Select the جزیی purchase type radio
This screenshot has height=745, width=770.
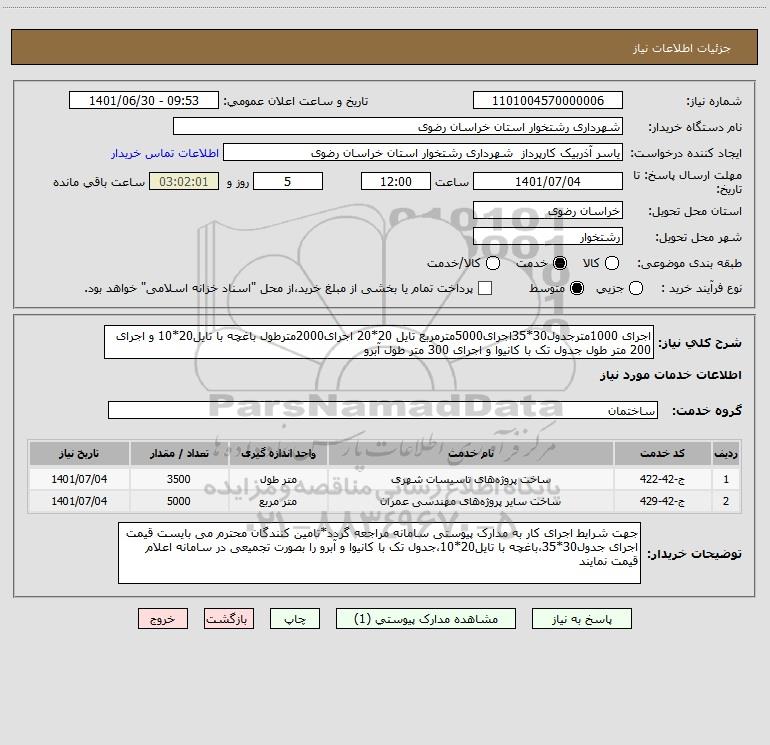point(635,288)
